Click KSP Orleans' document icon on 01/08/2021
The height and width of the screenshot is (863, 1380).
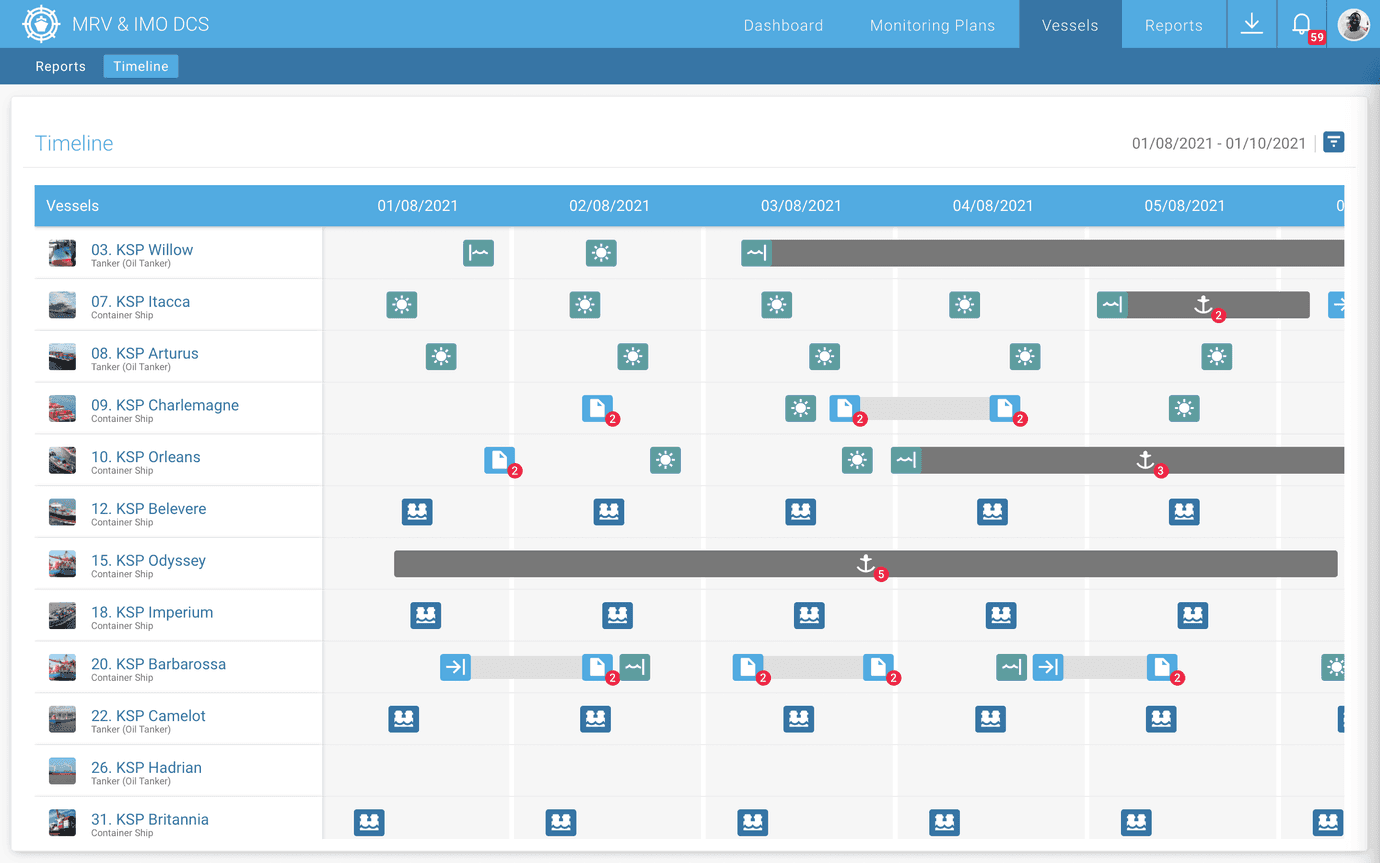[x=499, y=460]
